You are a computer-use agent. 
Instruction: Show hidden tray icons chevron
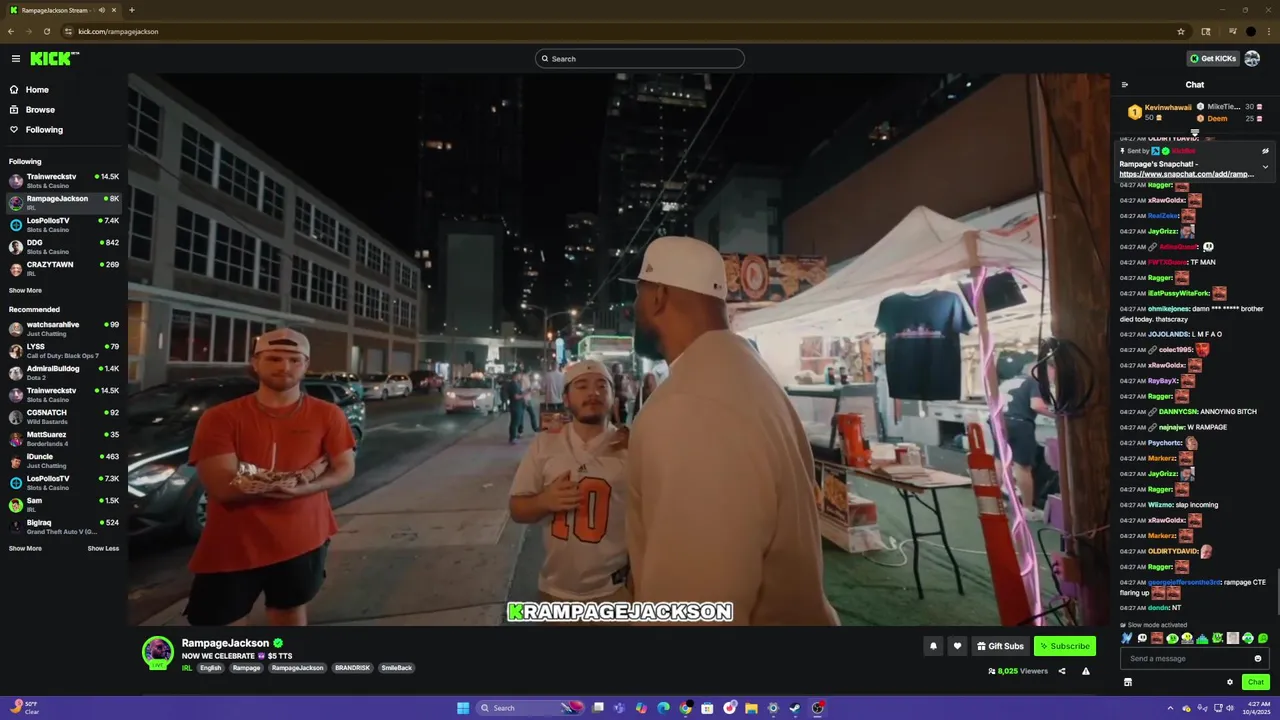[x=1170, y=708]
